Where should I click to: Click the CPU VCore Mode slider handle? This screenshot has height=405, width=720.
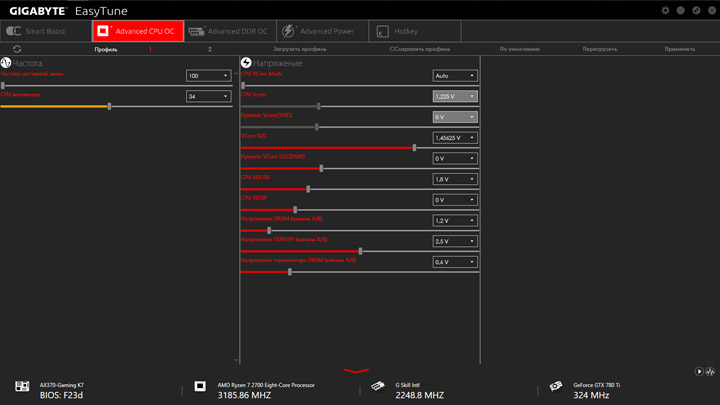(243, 85)
